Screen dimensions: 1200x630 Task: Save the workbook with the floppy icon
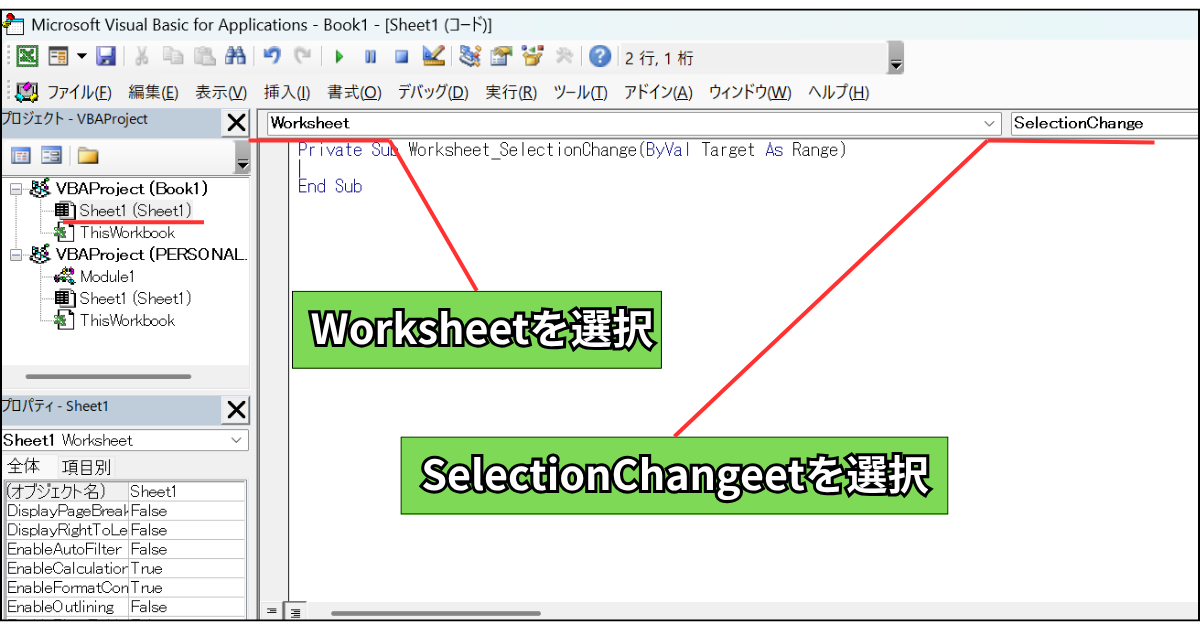point(105,57)
